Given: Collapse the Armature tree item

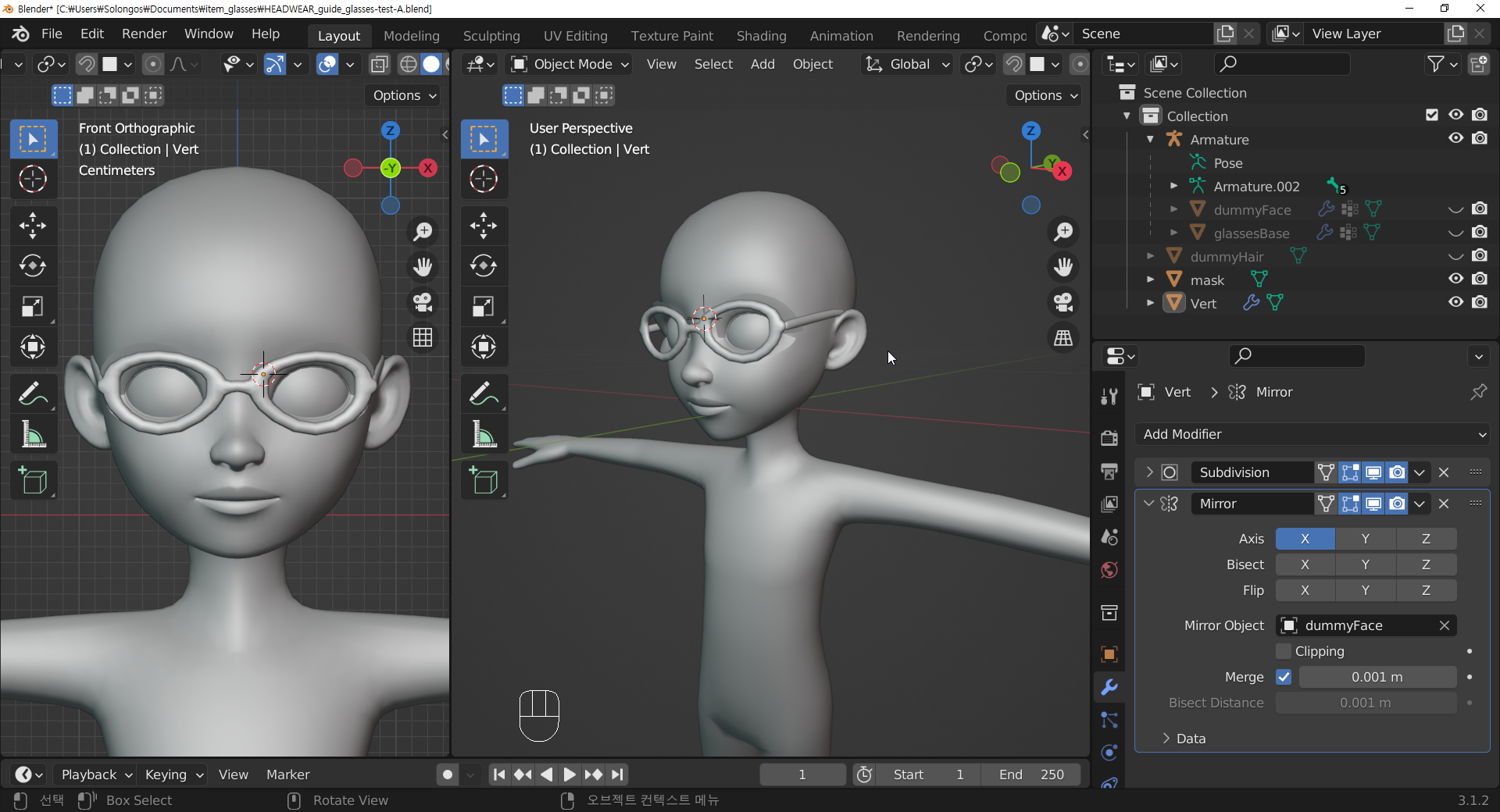Looking at the screenshot, I should click(x=1150, y=139).
